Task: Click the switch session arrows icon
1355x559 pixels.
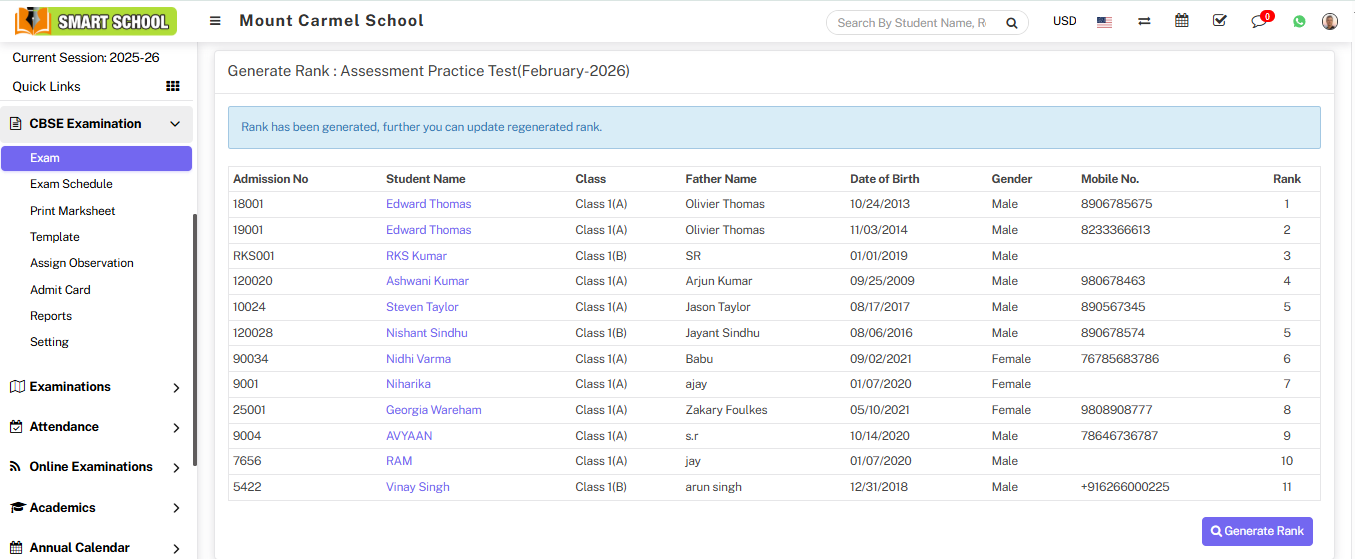Action: (1144, 21)
